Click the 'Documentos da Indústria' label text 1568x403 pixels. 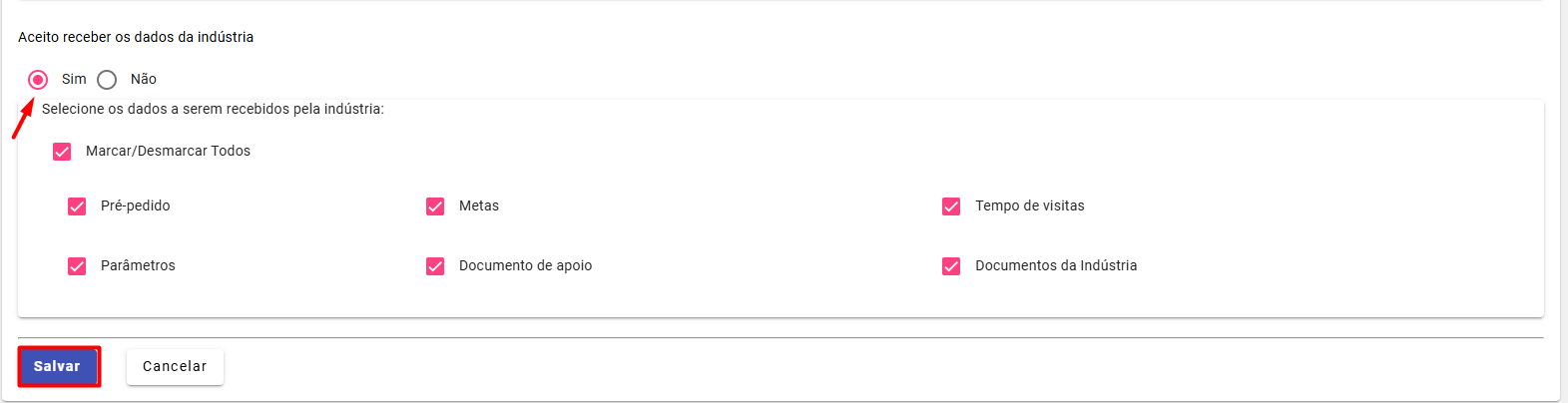[1056, 265]
